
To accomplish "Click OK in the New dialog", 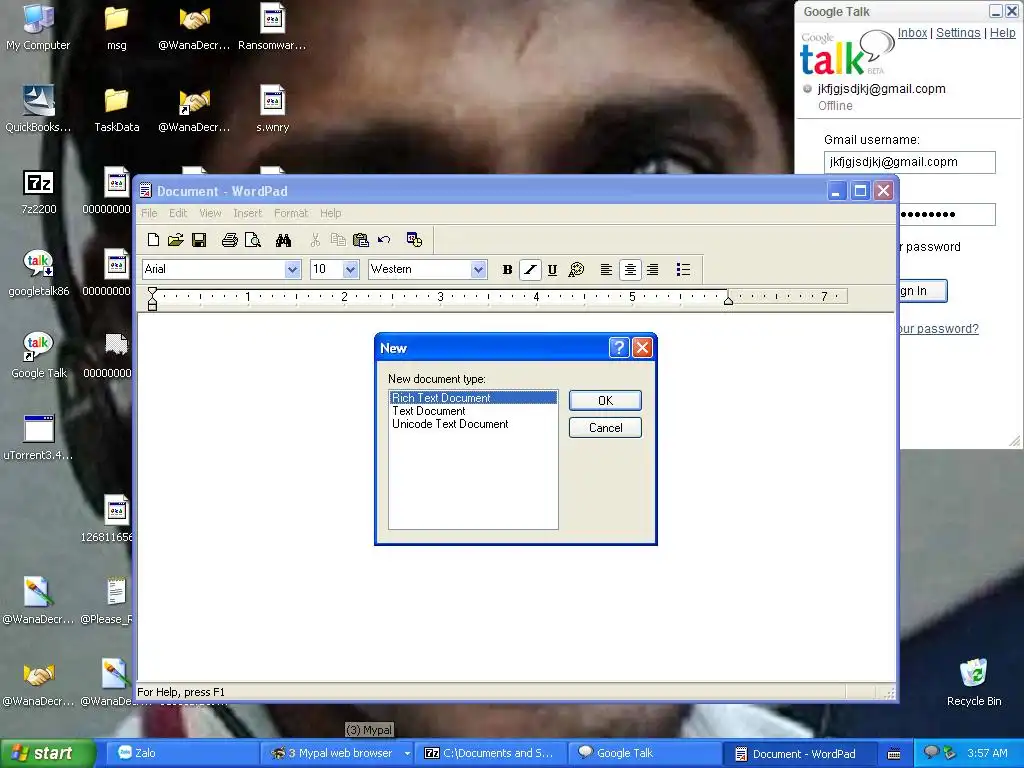I will click(x=605, y=400).
